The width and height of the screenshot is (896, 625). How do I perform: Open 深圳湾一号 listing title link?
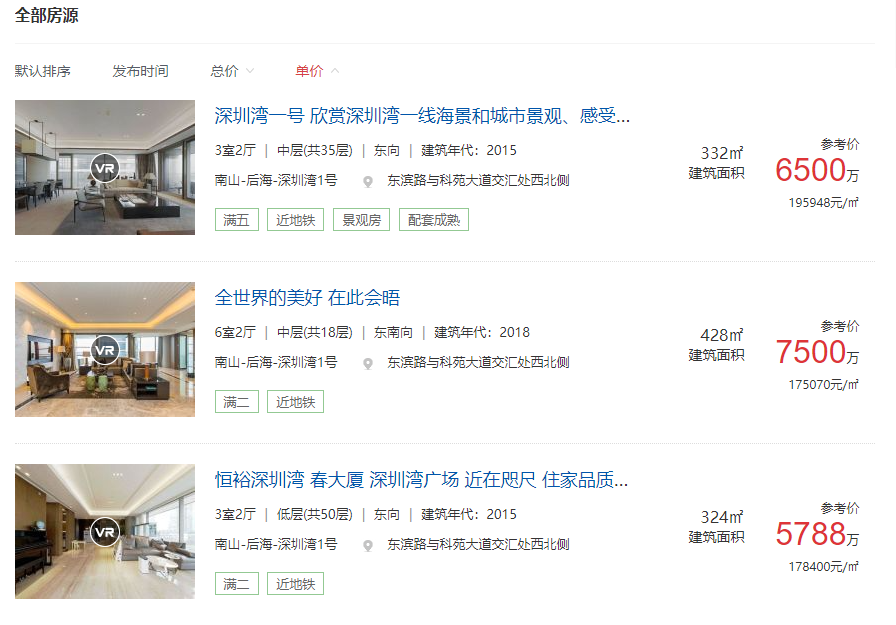pyautogui.click(x=422, y=116)
